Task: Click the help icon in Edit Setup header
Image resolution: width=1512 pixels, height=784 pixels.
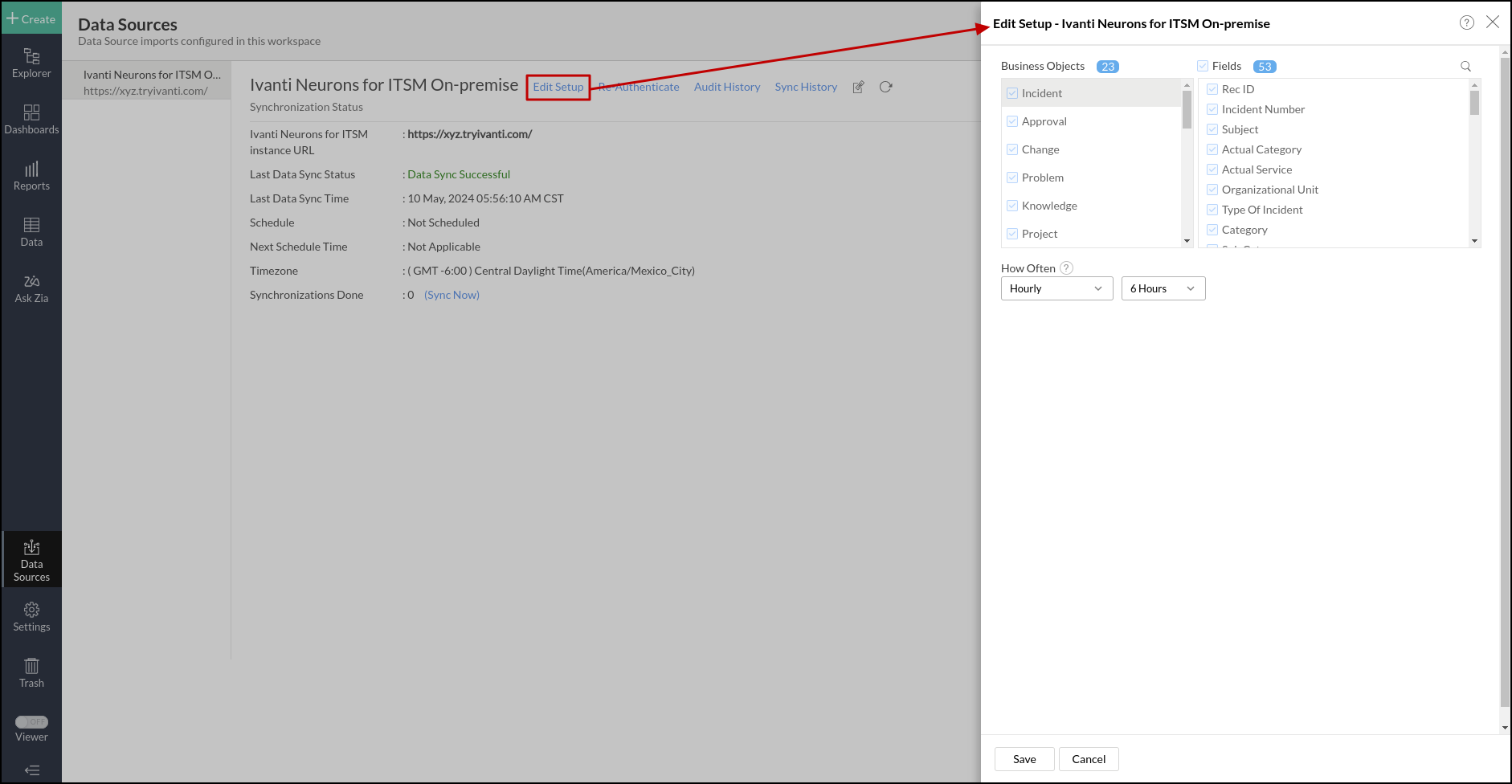Action: click(1466, 22)
